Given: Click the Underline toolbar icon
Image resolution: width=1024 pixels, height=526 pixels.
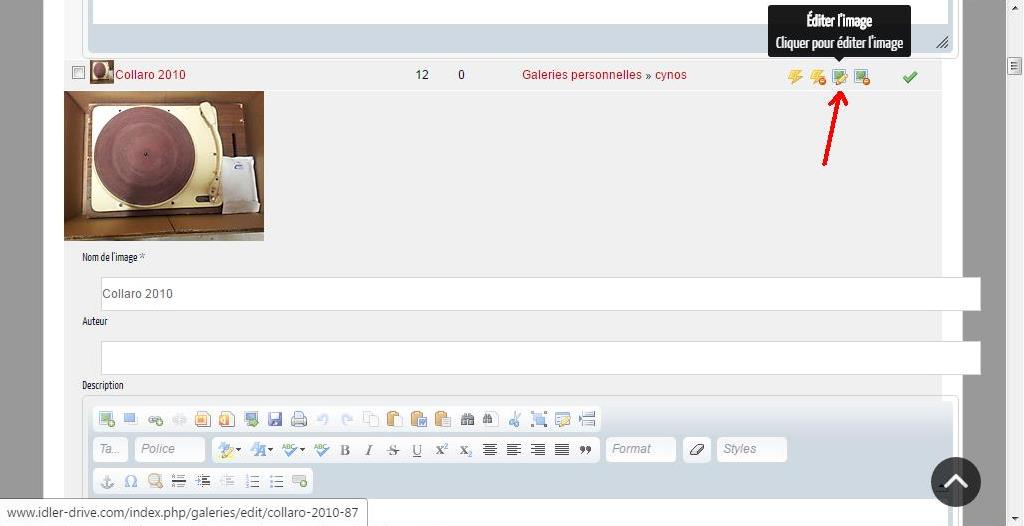Looking at the screenshot, I should (417, 450).
